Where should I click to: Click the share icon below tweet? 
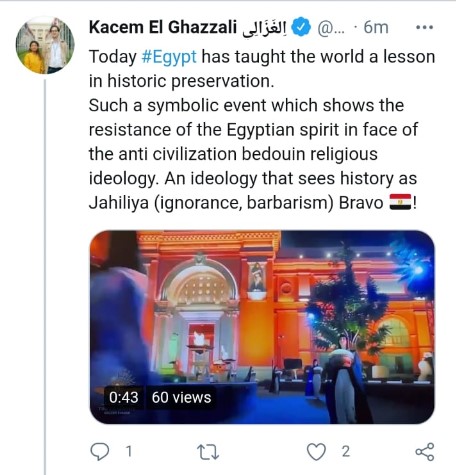click(425, 452)
